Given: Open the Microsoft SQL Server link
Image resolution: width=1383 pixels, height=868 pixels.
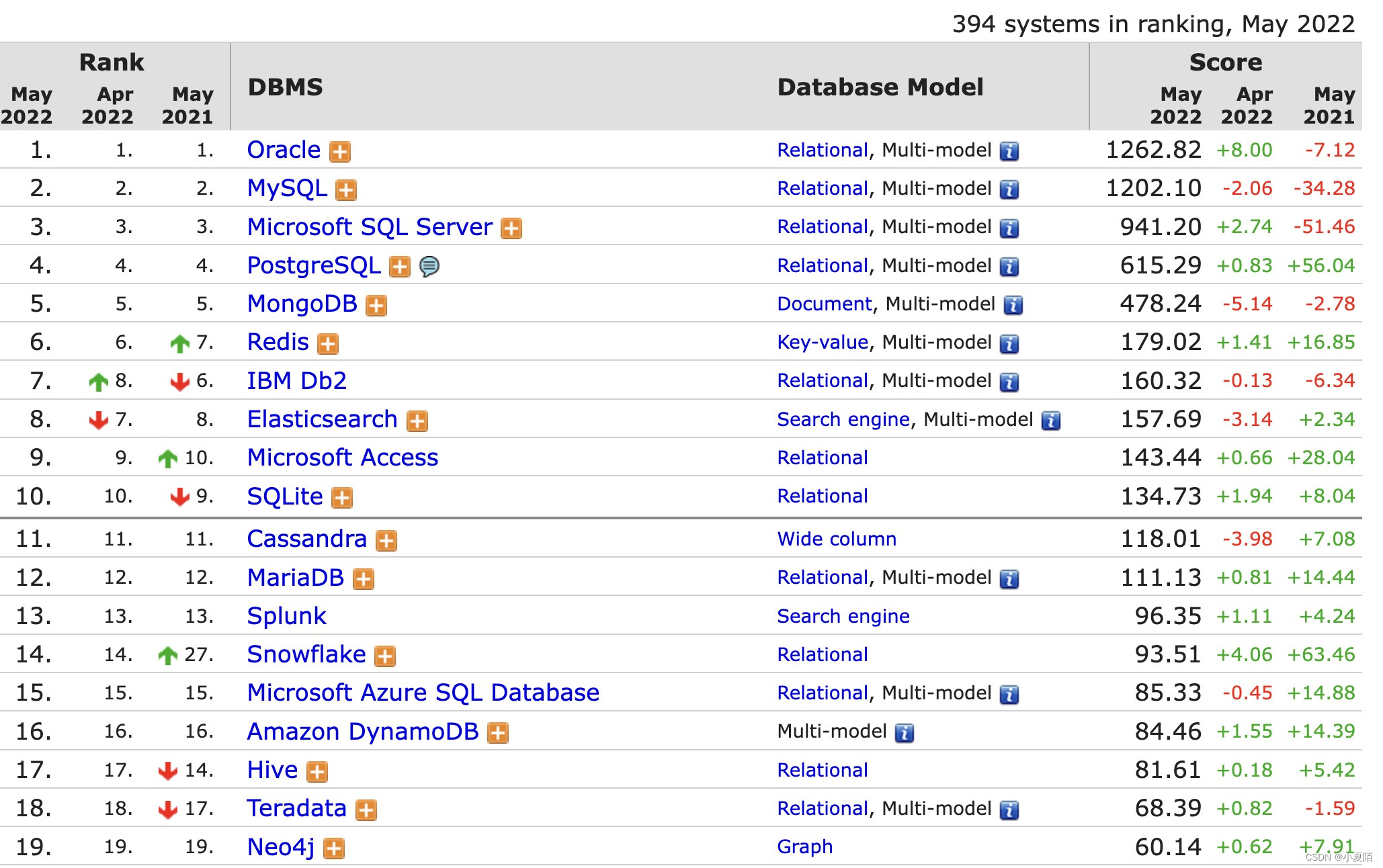Looking at the screenshot, I should tap(370, 226).
